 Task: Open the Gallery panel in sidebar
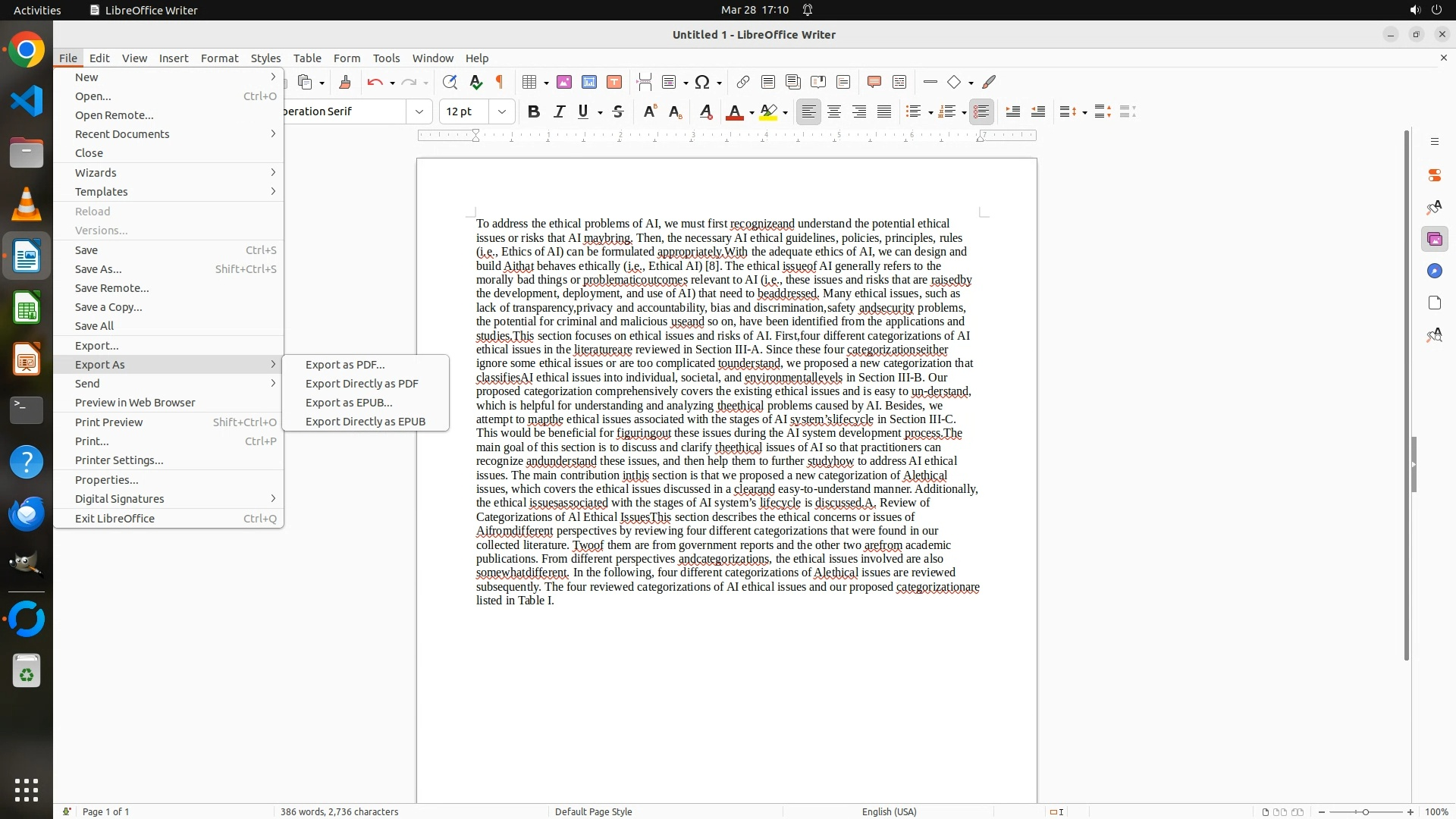1434,239
